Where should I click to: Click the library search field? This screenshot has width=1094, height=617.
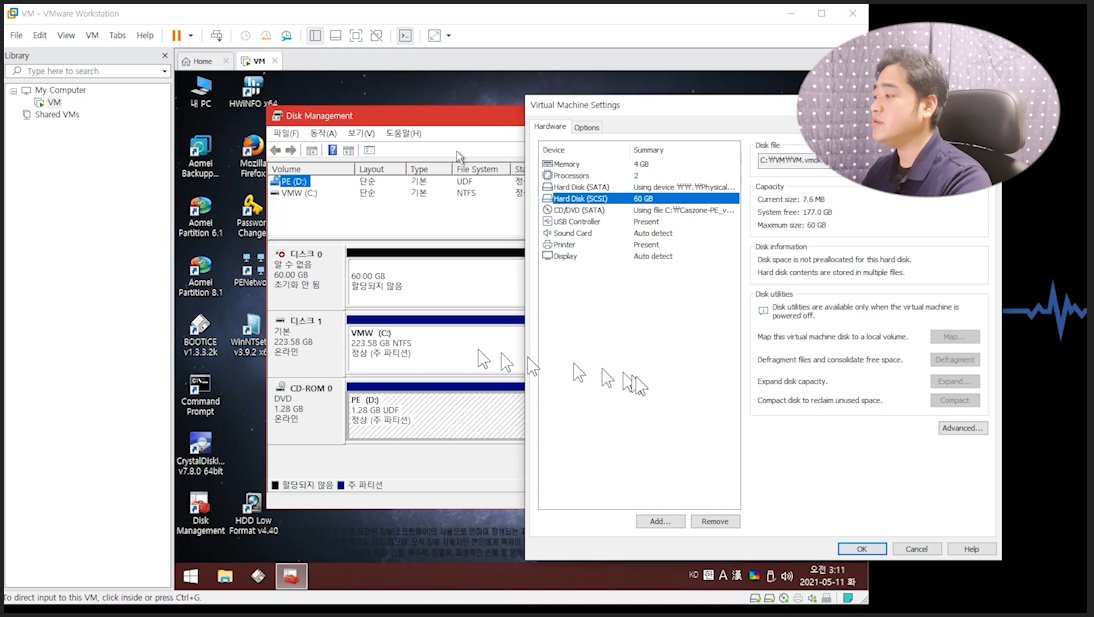(88, 71)
